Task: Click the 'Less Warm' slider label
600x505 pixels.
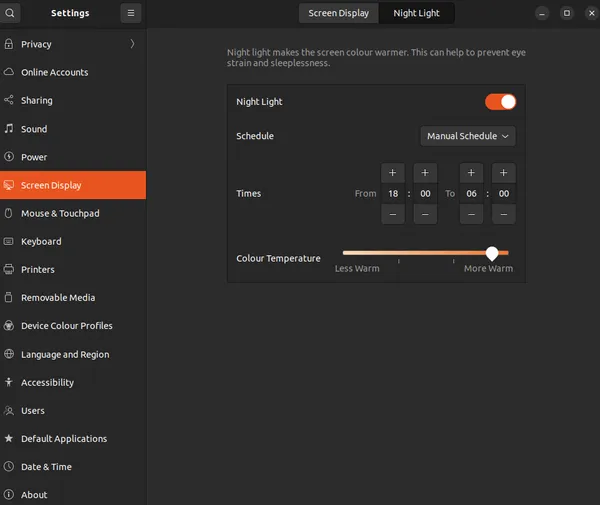Action: click(x=357, y=269)
